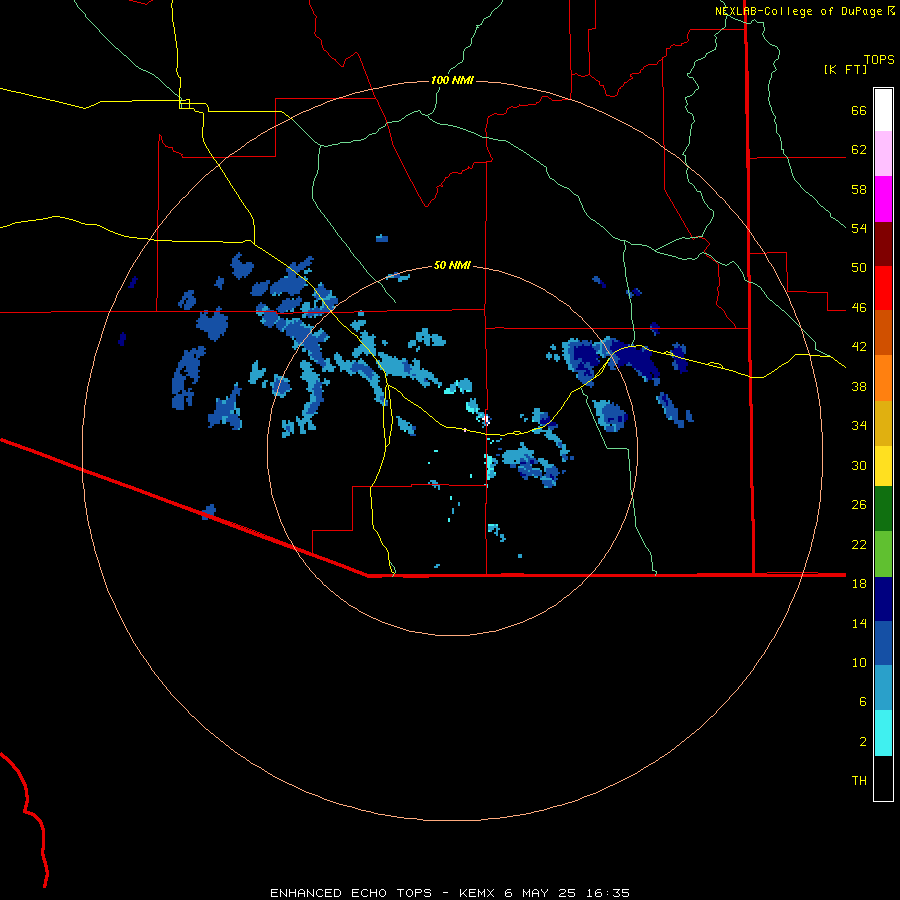
Task: Click the gold 34–38 legend swatch
Action: pyautogui.click(x=883, y=423)
